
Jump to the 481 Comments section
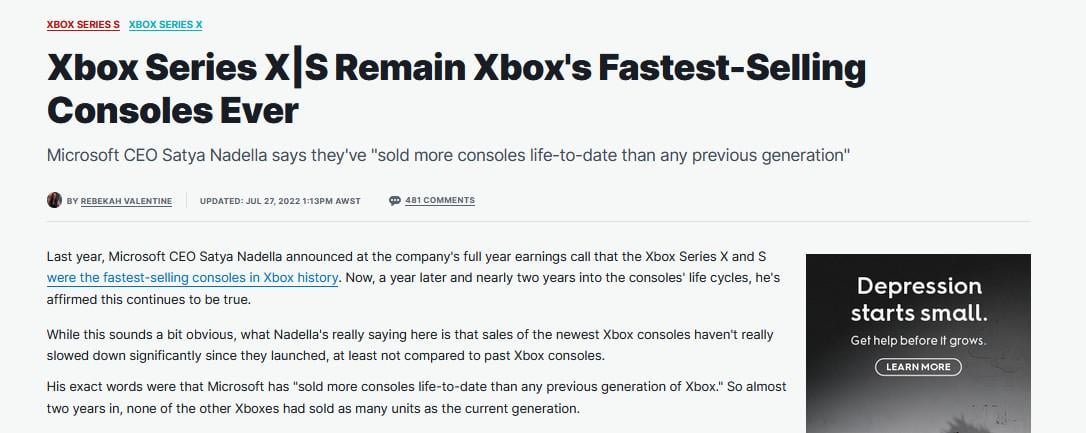[x=439, y=201]
